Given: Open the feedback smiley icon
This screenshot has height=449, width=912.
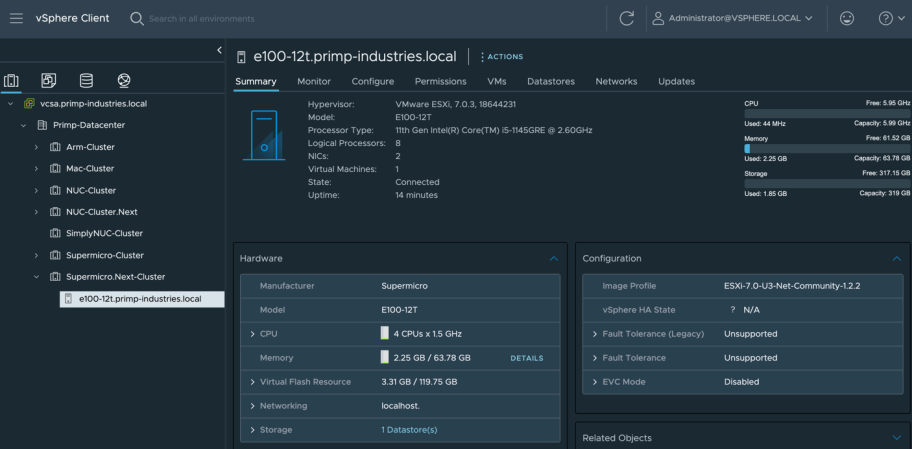Looking at the screenshot, I should coord(847,19).
